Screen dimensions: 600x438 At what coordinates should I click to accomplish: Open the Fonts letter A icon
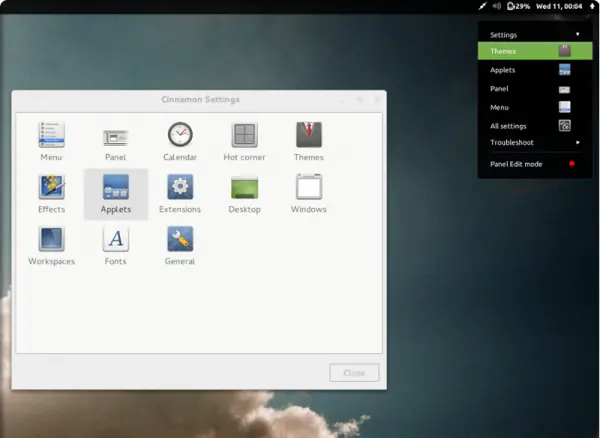pos(116,239)
